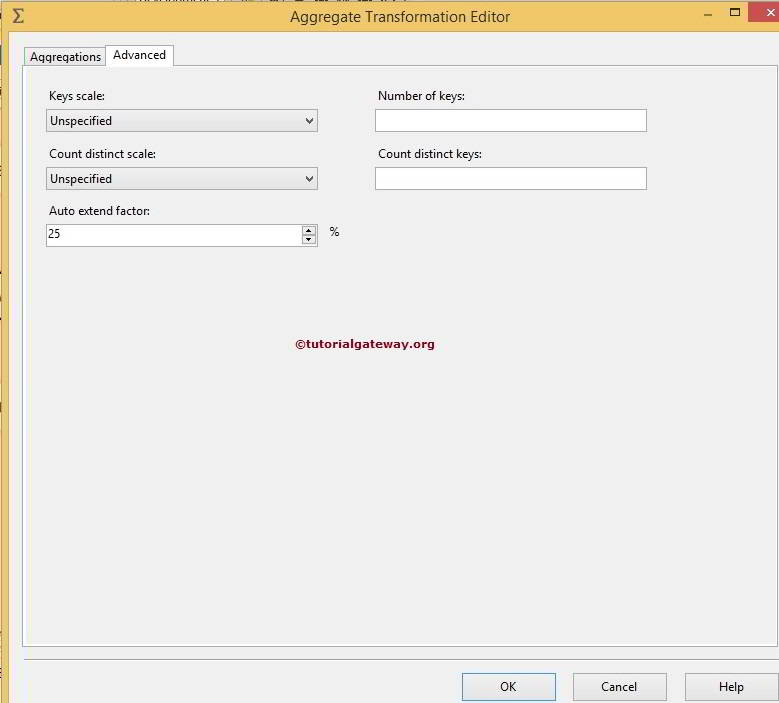Click the Cancel button
779x703 pixels.
(x=620, y=687)
